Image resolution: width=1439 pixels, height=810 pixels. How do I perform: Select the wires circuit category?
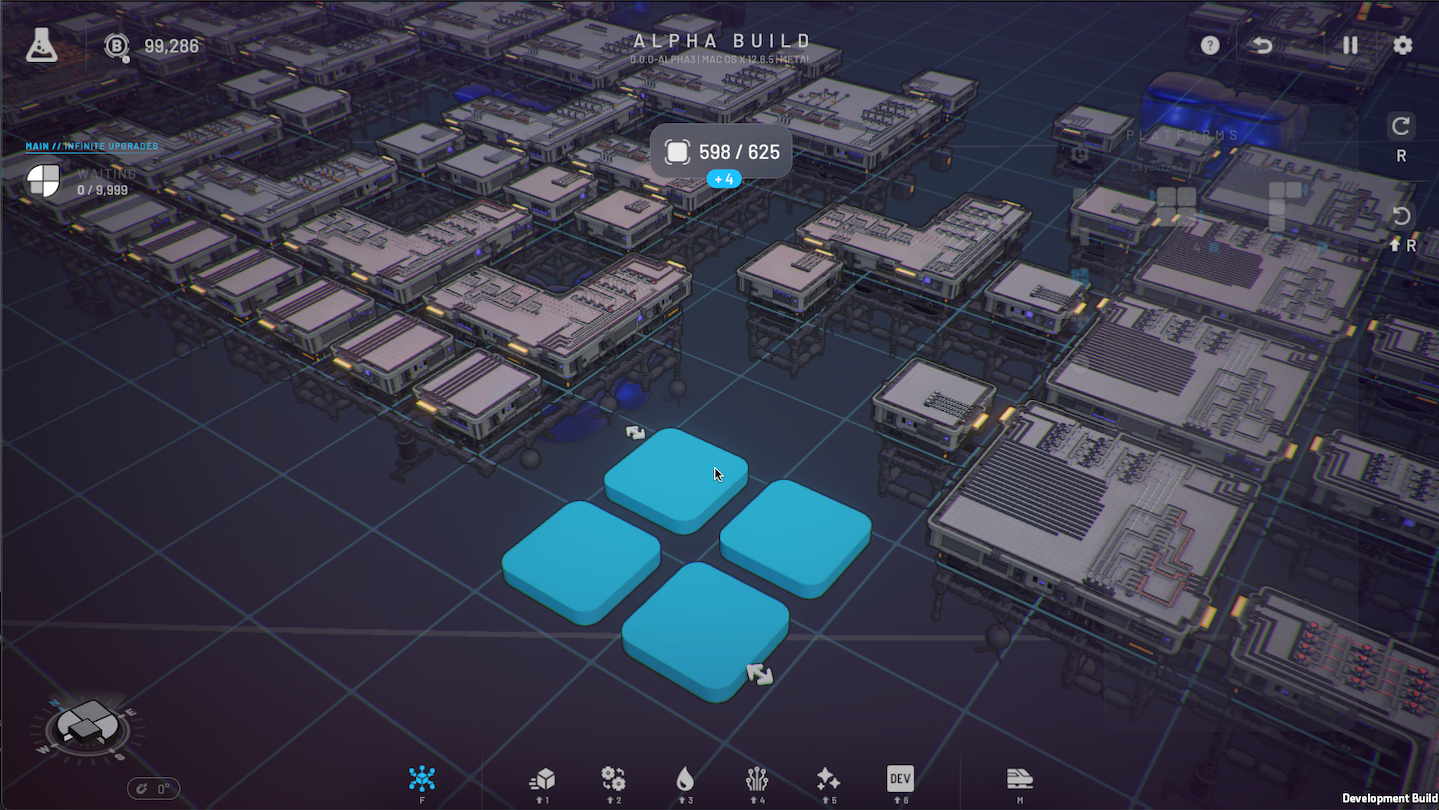(x=757, y=779)
